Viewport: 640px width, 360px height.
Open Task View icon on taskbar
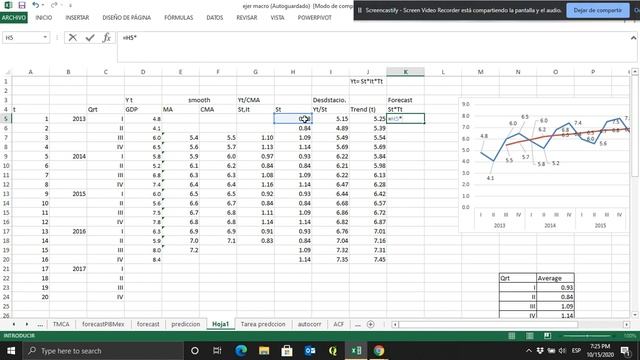(217, 351)
